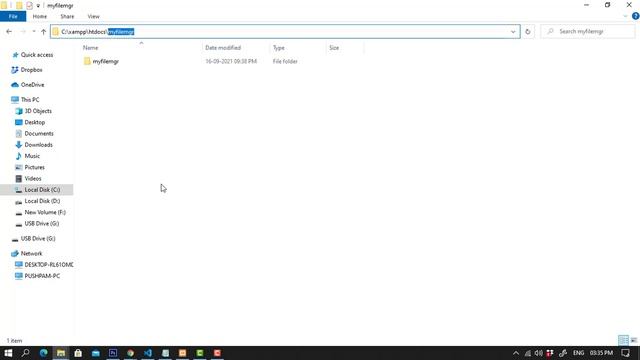Expand the ribbon with the chevron
The width and height of the screenshot is (640, 360).
coord(625,16)
